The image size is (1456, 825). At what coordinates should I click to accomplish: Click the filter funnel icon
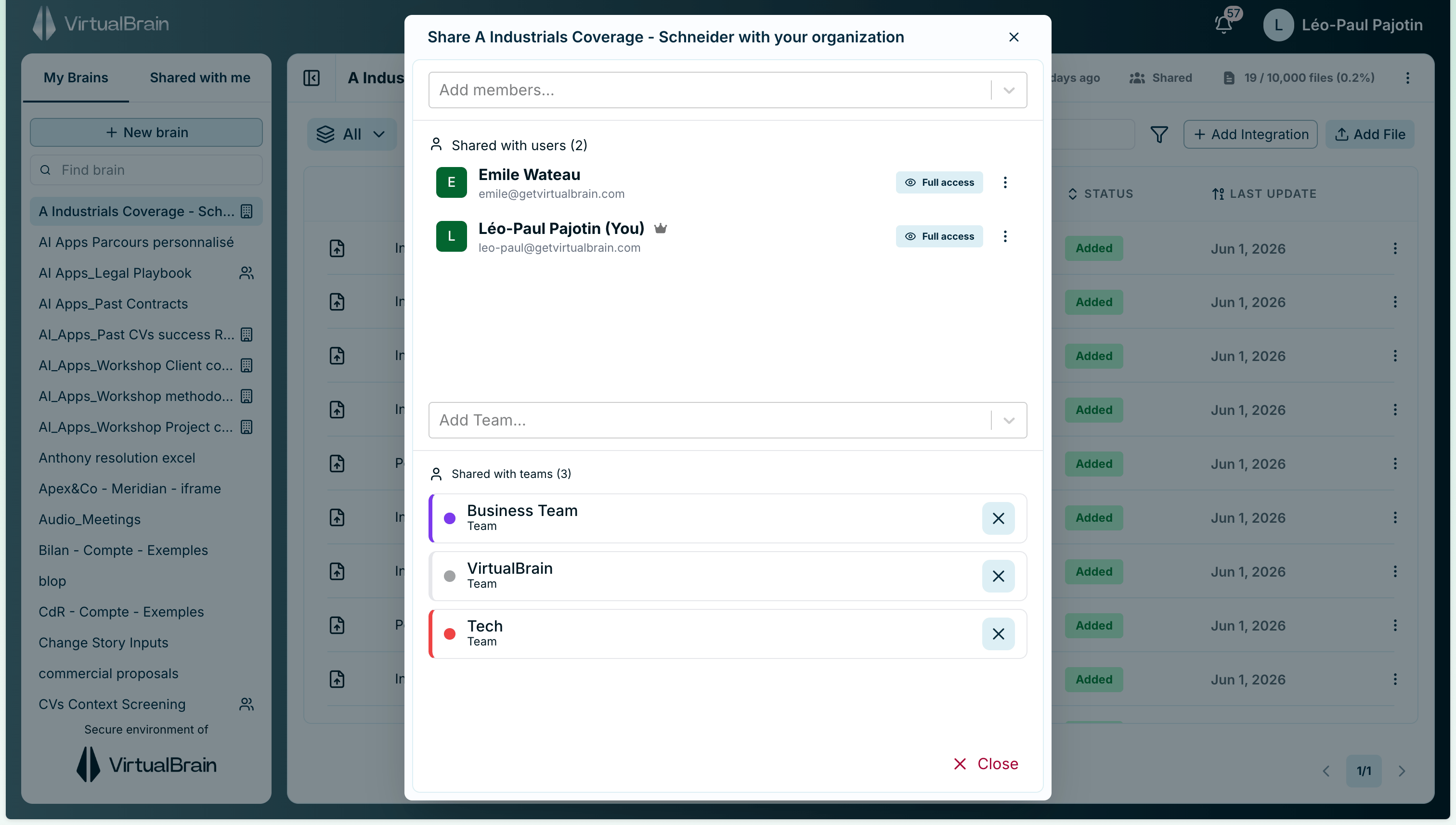click(x=1159, y=134)
